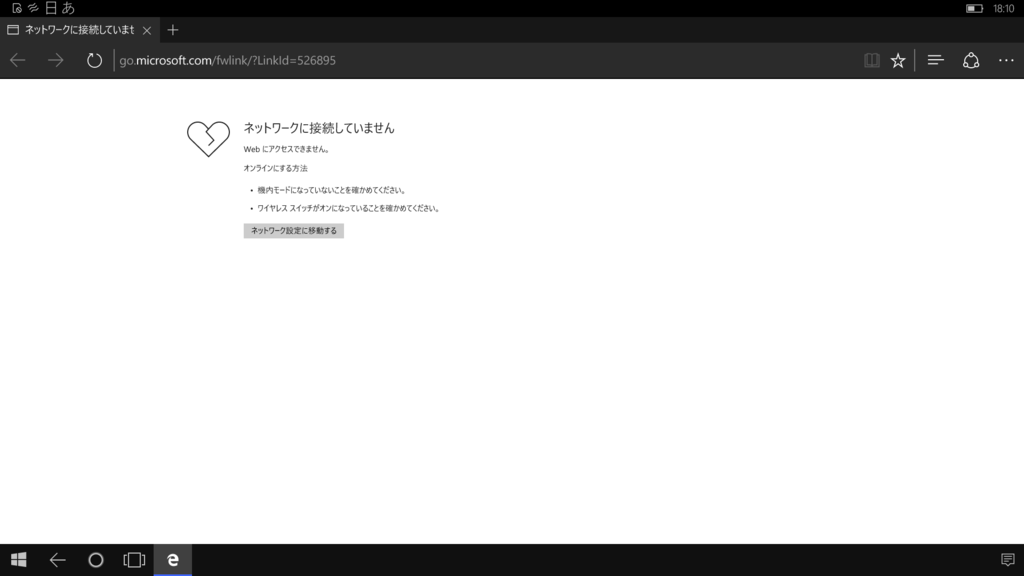Click the オンラインにする方法 text
1024x576 pixels.
click(276, 168)
